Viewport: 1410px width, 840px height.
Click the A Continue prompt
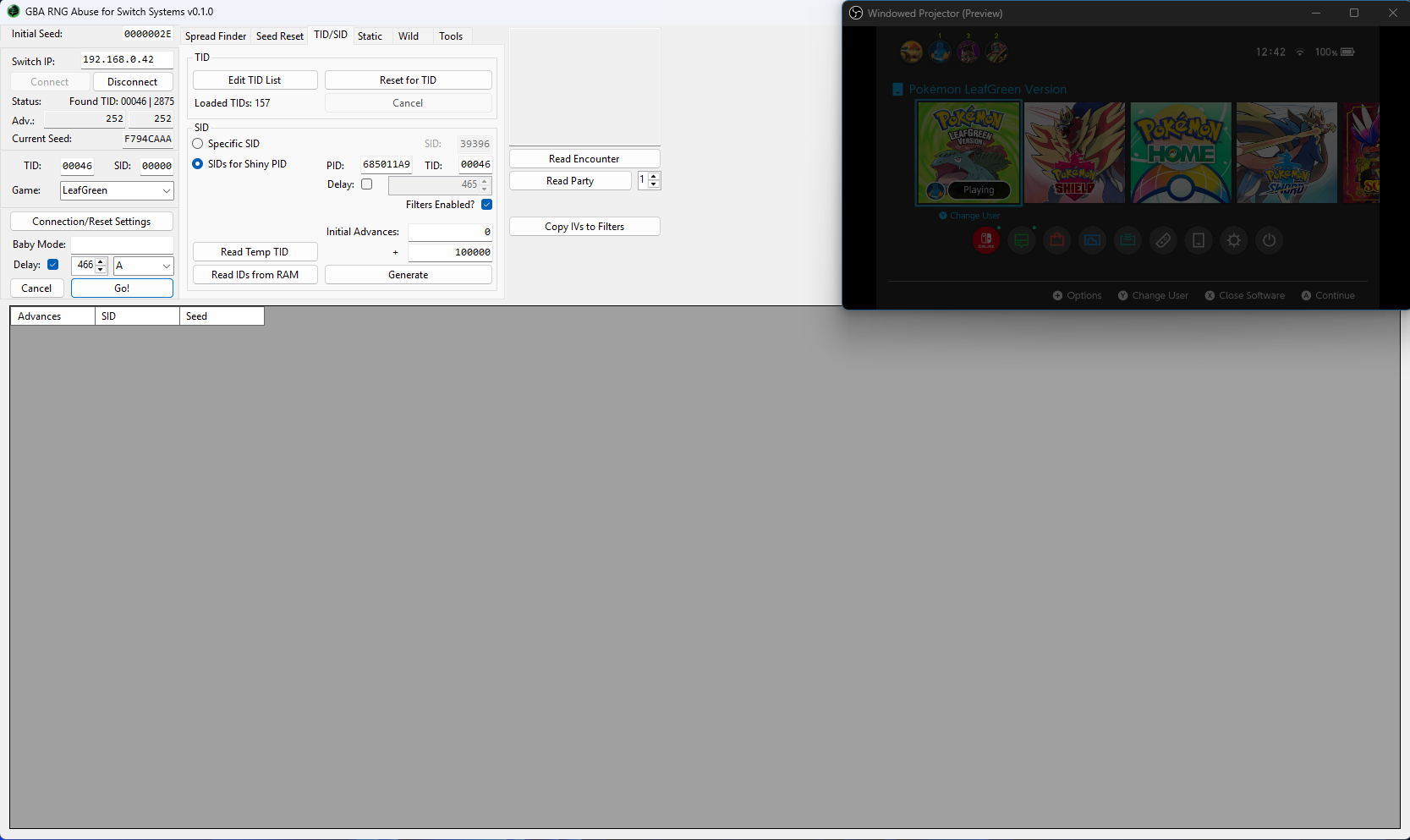click(x=1328, y=295)
